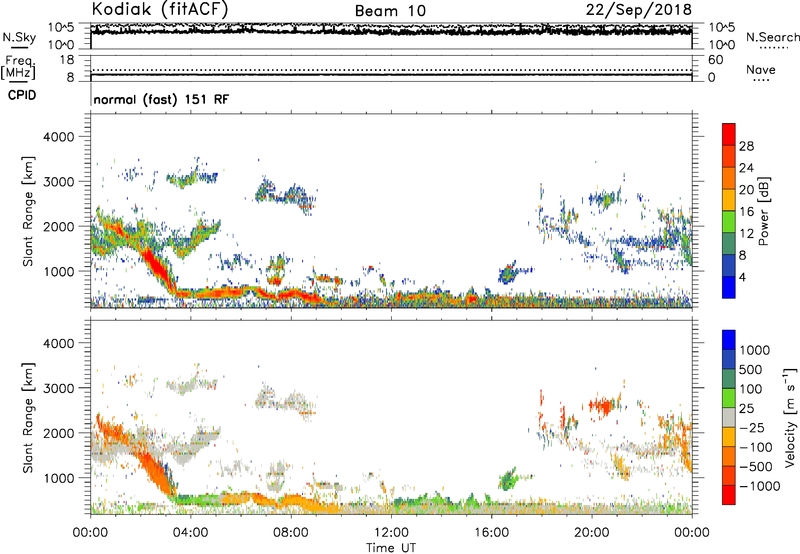This screenshot has height=554, width=800.
Task: Click "3000" on the velocity panel axis
Action: click(x=59, y=388)
